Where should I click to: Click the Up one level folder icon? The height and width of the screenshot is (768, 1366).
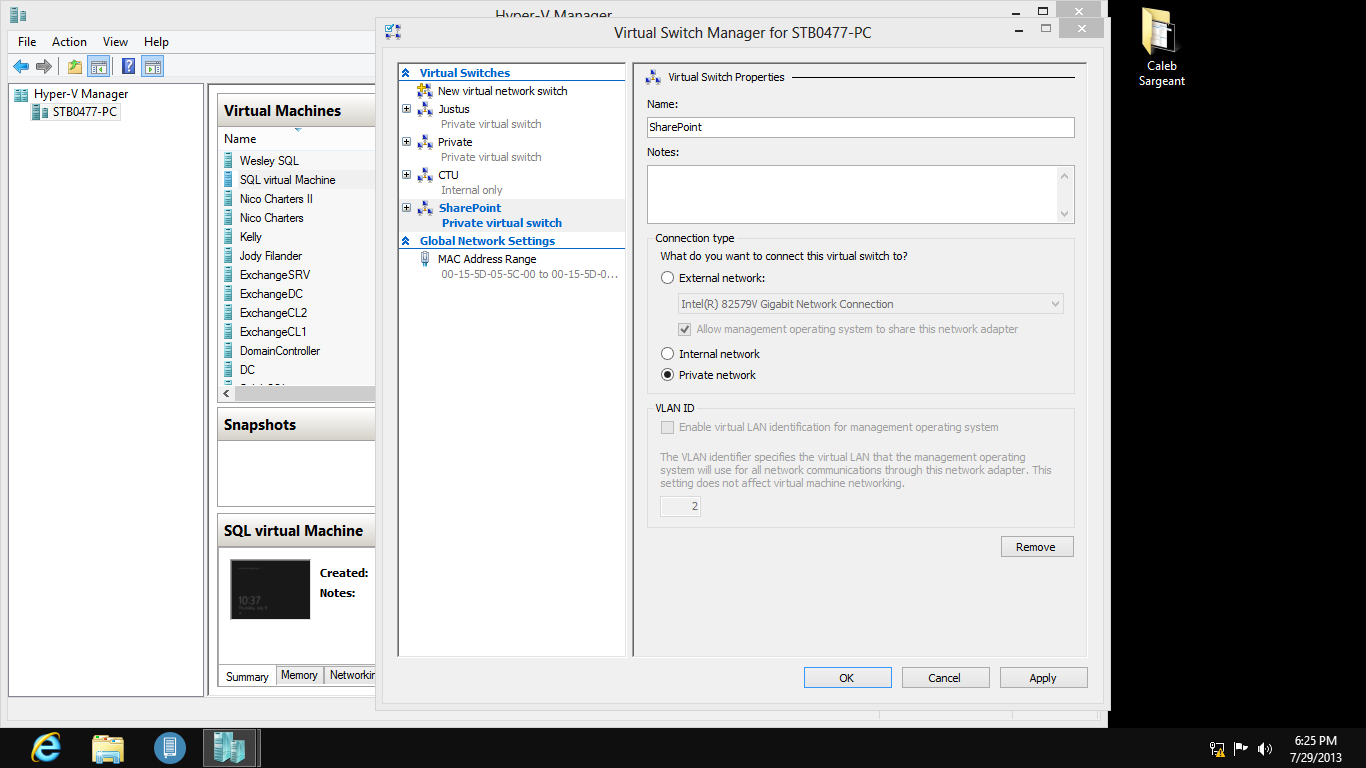[75, 67]
